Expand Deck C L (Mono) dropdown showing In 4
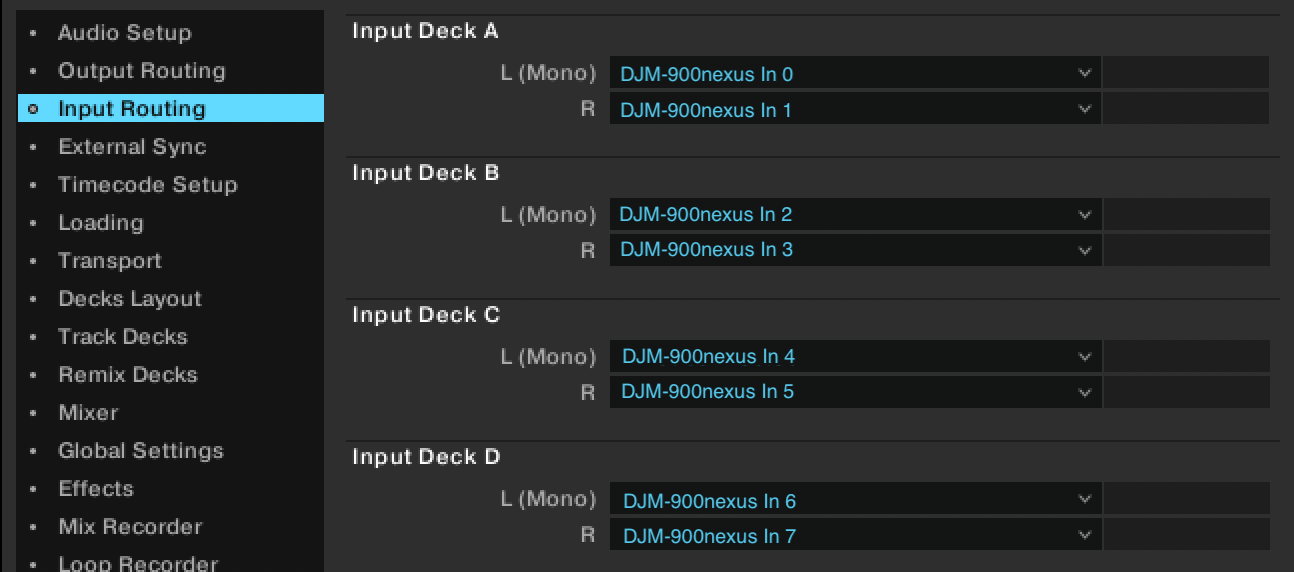 pos(855,356)
